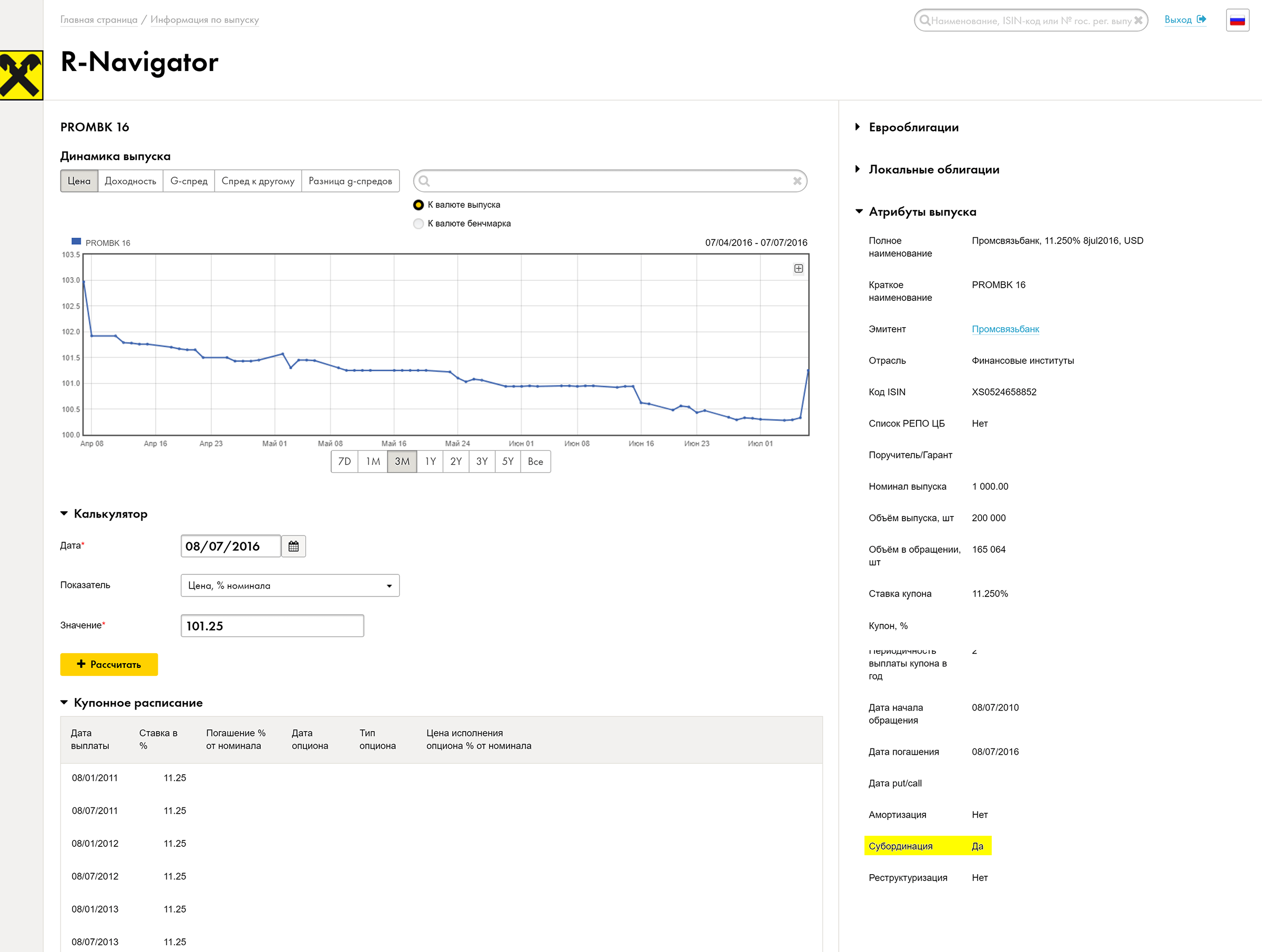Click Информация по выпуску breadcrumb
The width and height of the screenshot is (1262, 952).
(x=204, y=19)
